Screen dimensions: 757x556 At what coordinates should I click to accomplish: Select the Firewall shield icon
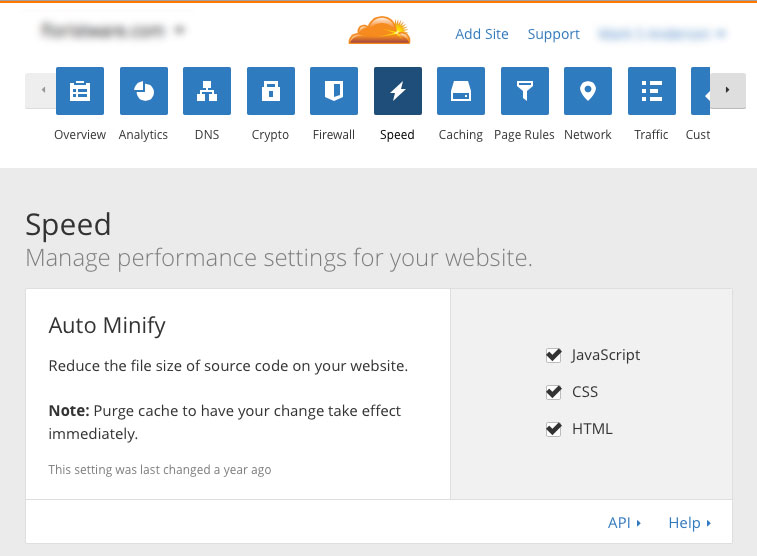click(334, 91)
